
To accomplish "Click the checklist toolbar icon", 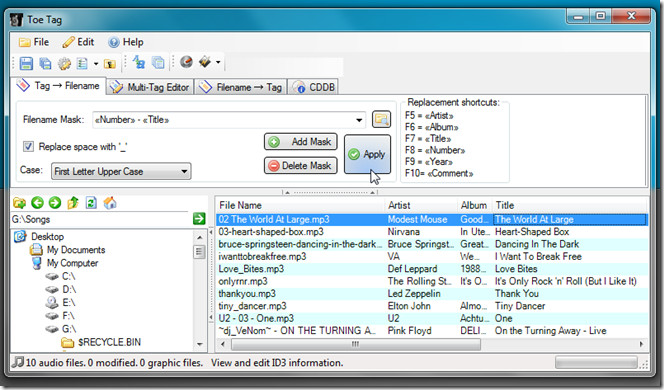I will (82, 64).
